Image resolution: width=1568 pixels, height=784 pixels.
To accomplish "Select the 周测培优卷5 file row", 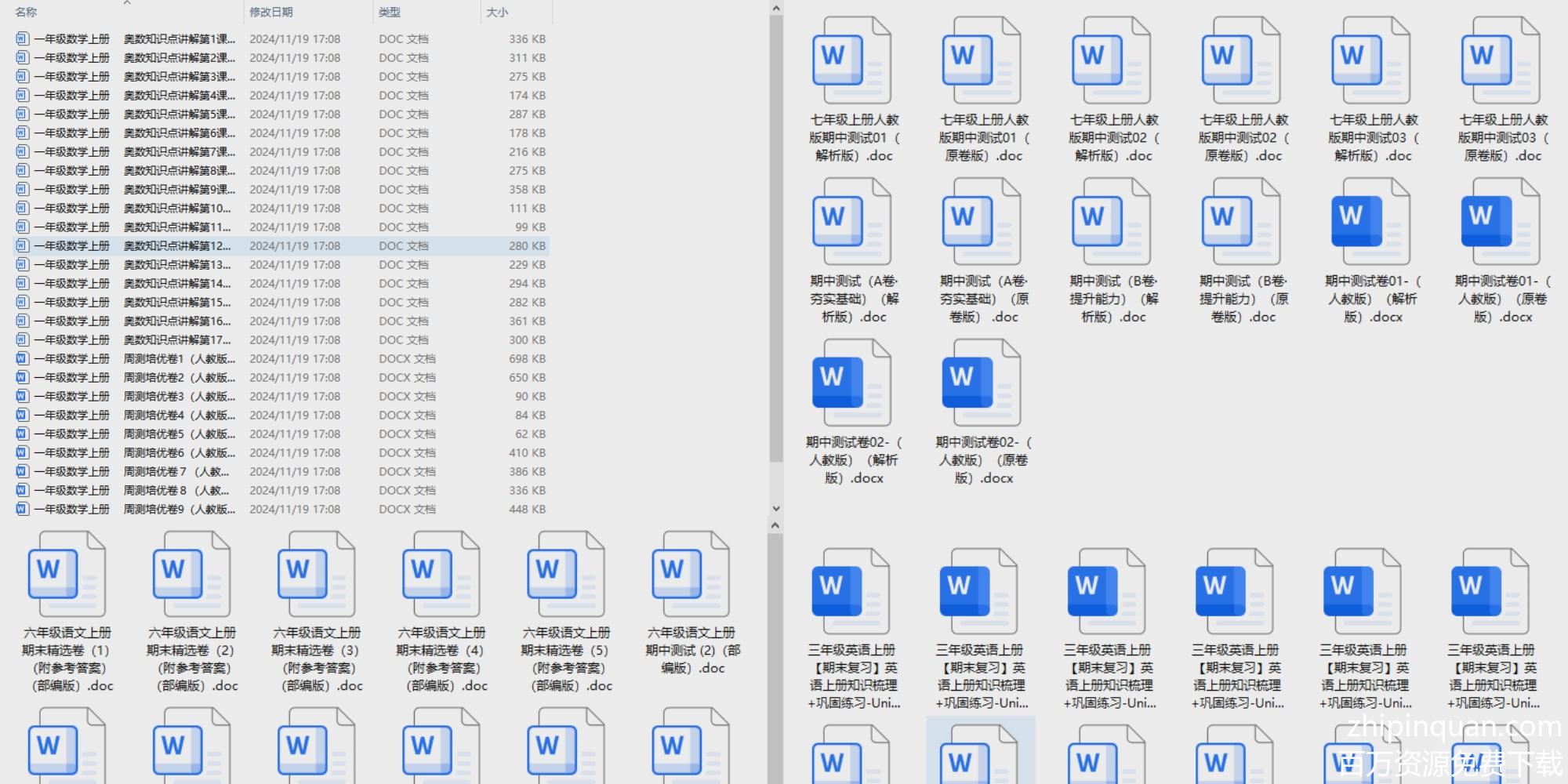I will point(179,434).
